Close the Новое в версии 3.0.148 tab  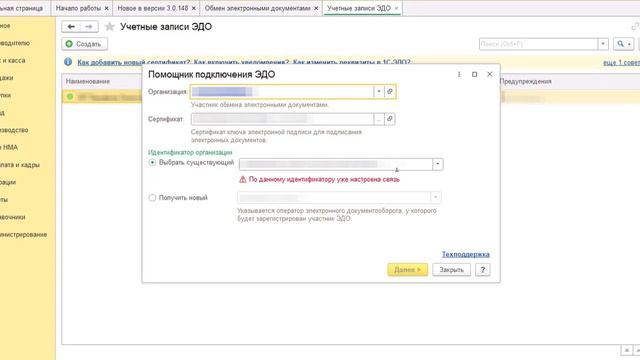click(193, 8)
